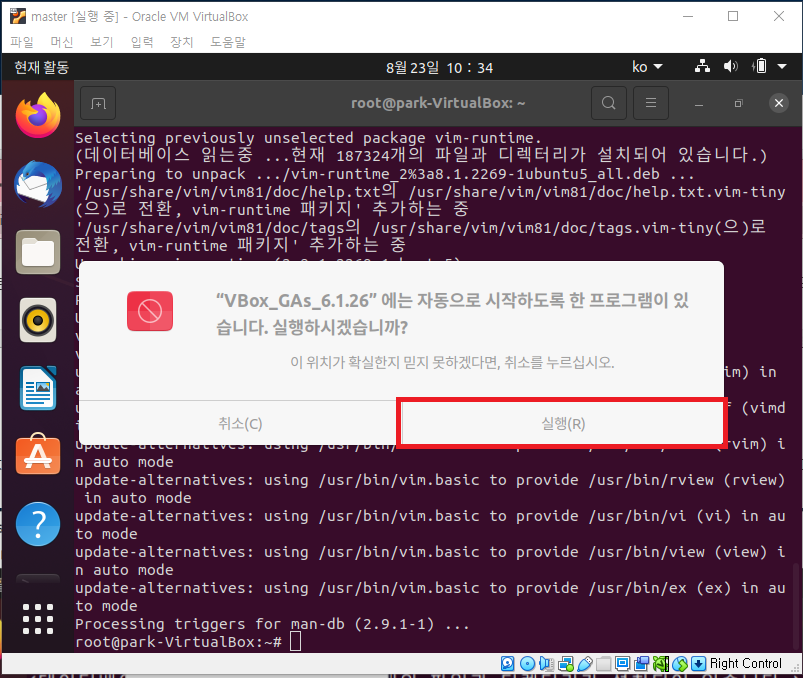Open the ko input language dropdown

coord(647,67)
